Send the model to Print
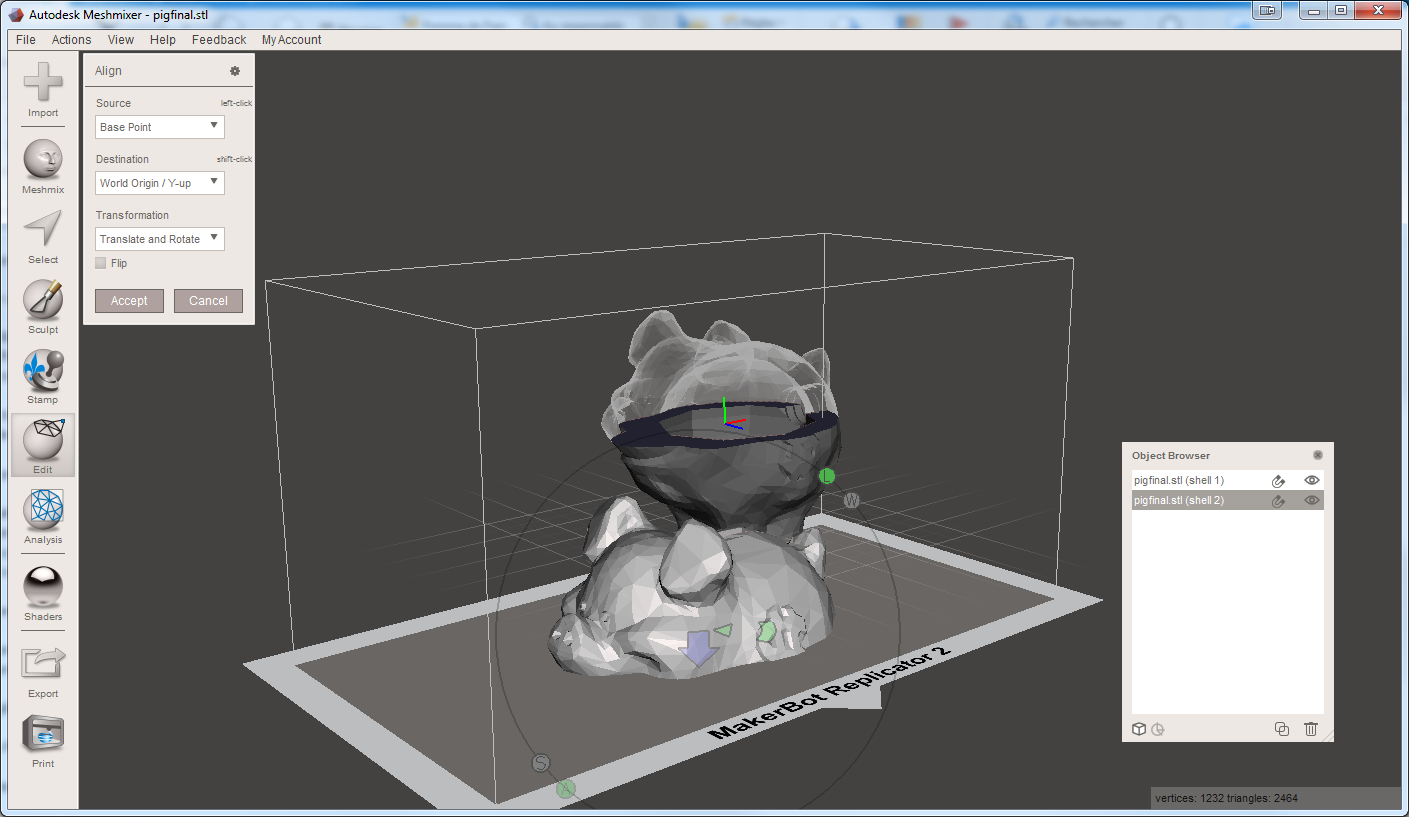The height and width of the screenshot is (817, 1409). pyautogui.click(x=43, y=742)
